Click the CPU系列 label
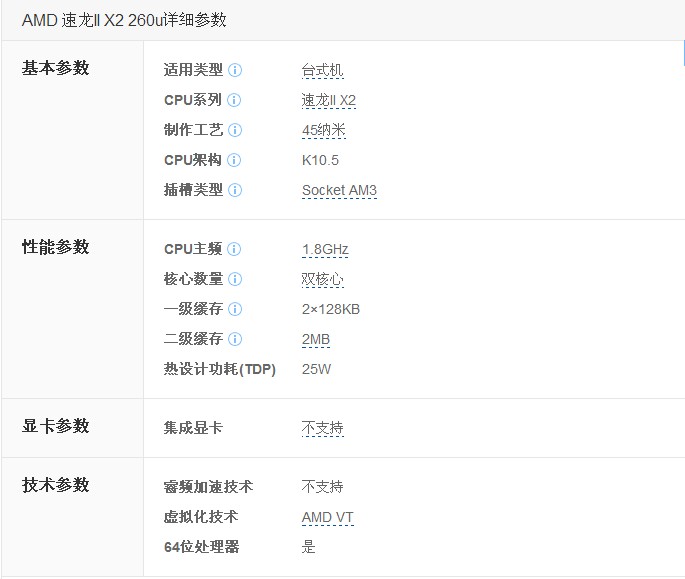This screenshot has width=685, height=579. (193, 100)
